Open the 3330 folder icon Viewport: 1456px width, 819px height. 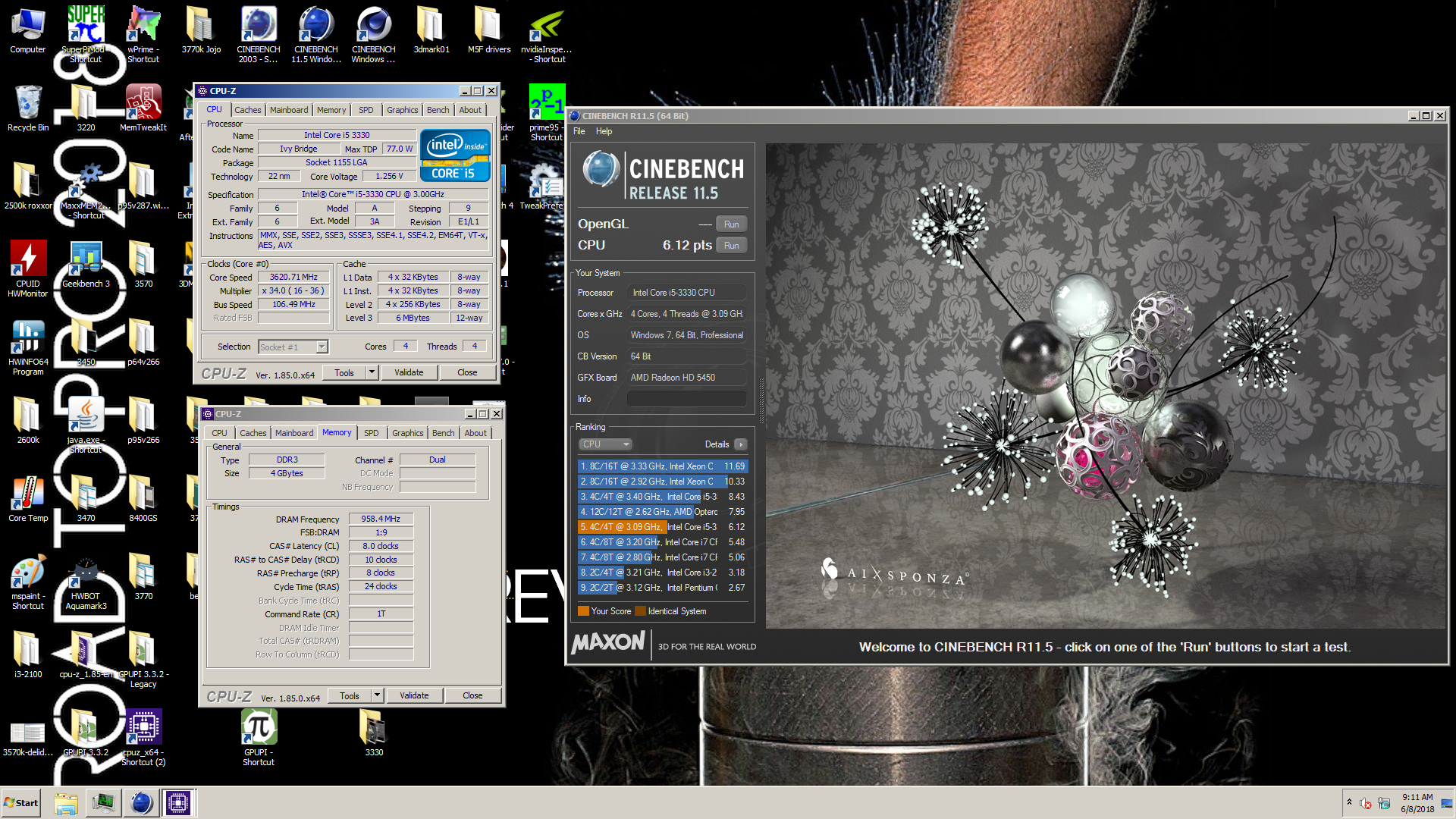coord(374,733)
